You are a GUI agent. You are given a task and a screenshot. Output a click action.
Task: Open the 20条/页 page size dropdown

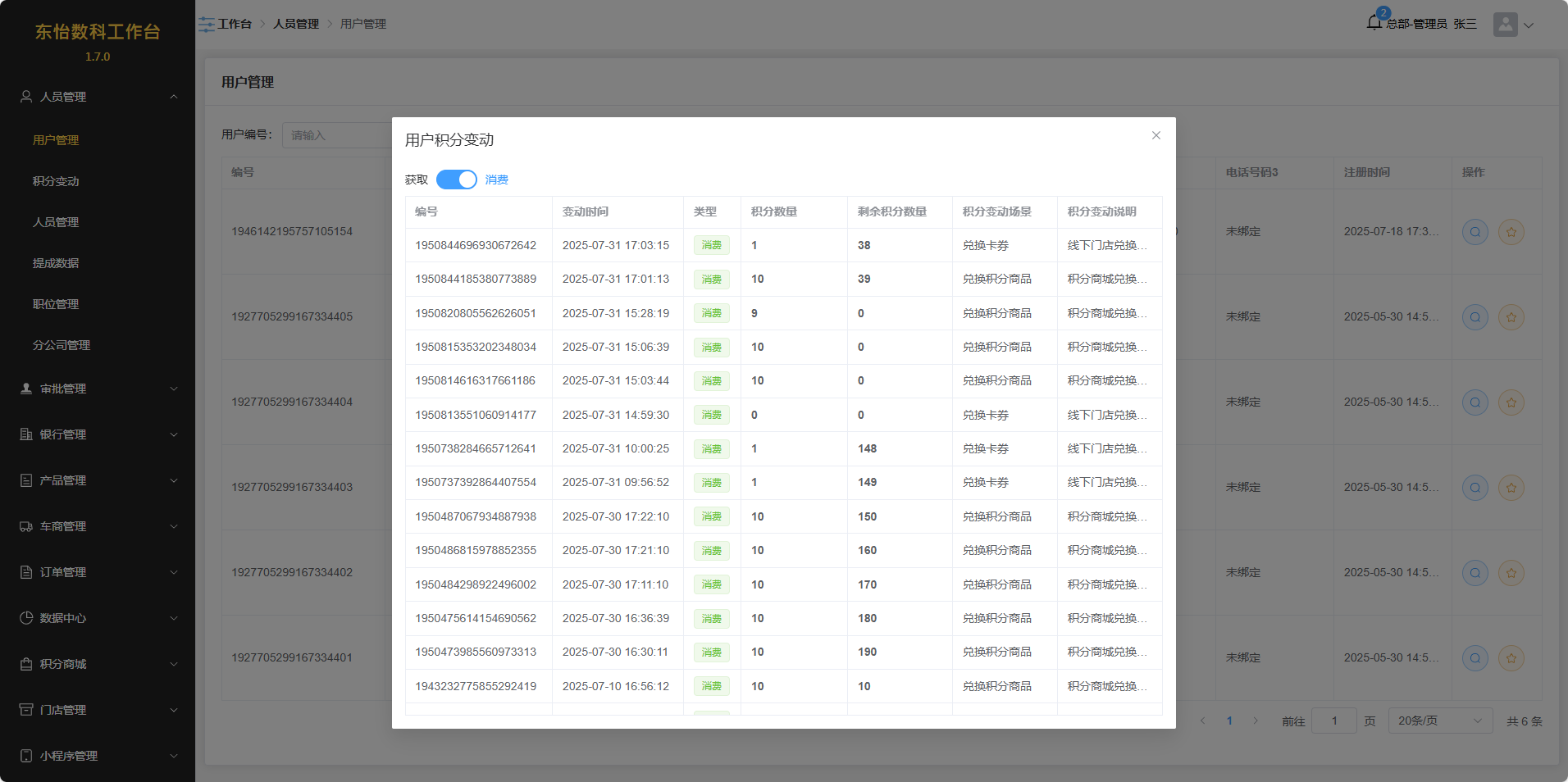pyautogui.click(x=1439, y=721)
